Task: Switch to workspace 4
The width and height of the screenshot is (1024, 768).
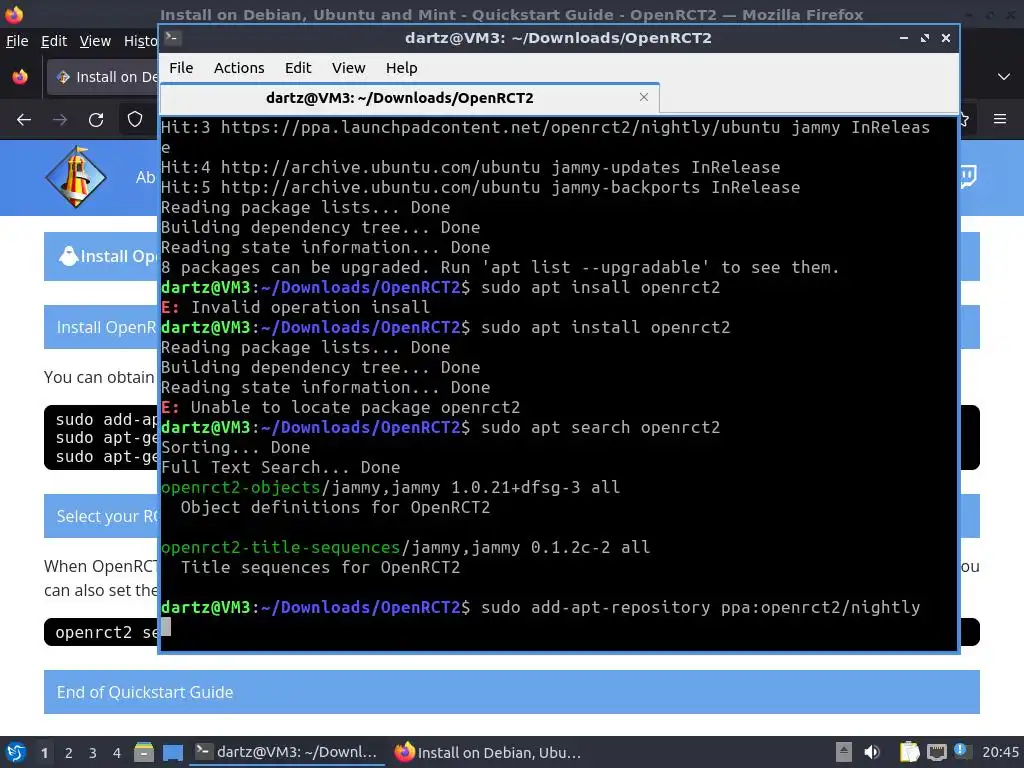Action: [x=117, y=753]
